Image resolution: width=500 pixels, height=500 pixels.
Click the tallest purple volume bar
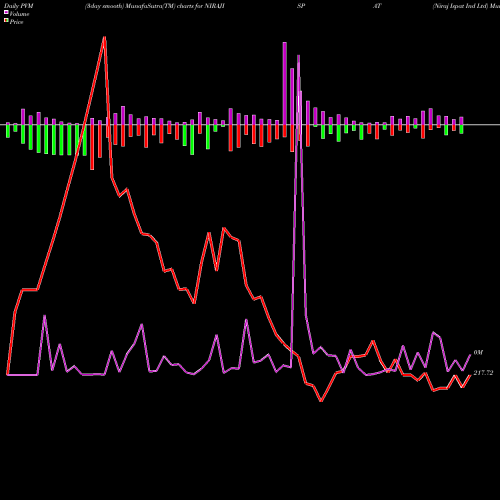point(285,83)
